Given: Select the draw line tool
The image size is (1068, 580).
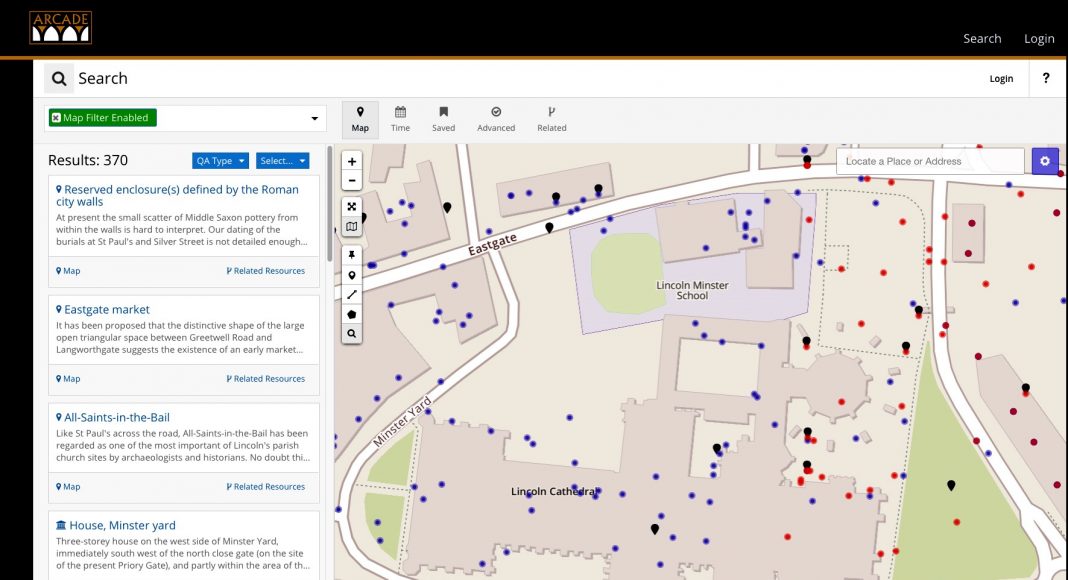Looking at the screenshot, I should tap(352, 294).
